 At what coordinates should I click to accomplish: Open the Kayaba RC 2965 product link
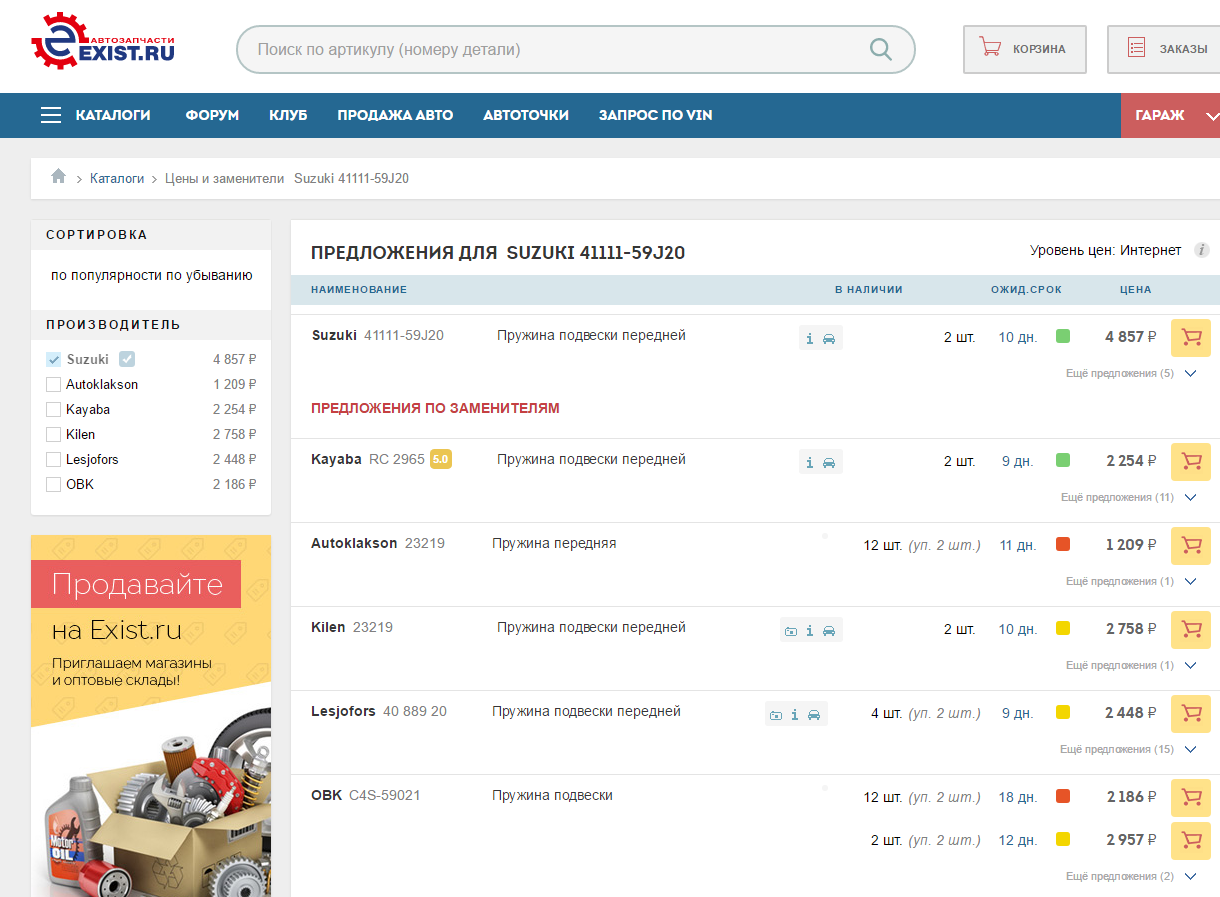point(368,460)
